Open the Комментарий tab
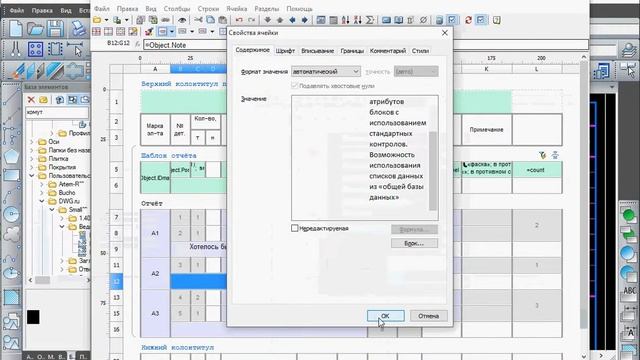Viewport: 640px width, 360px height. pyautogui.click(x=388, y=51)
